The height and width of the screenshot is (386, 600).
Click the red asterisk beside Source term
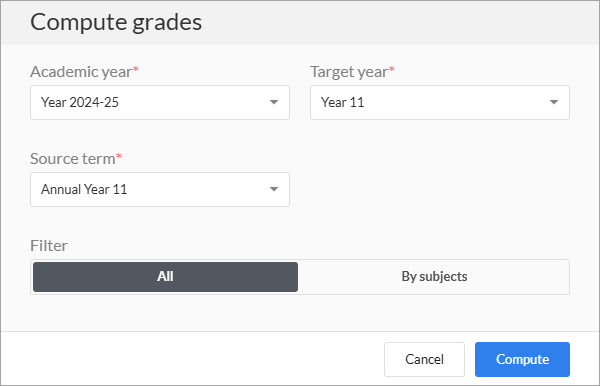pos(119,156)
